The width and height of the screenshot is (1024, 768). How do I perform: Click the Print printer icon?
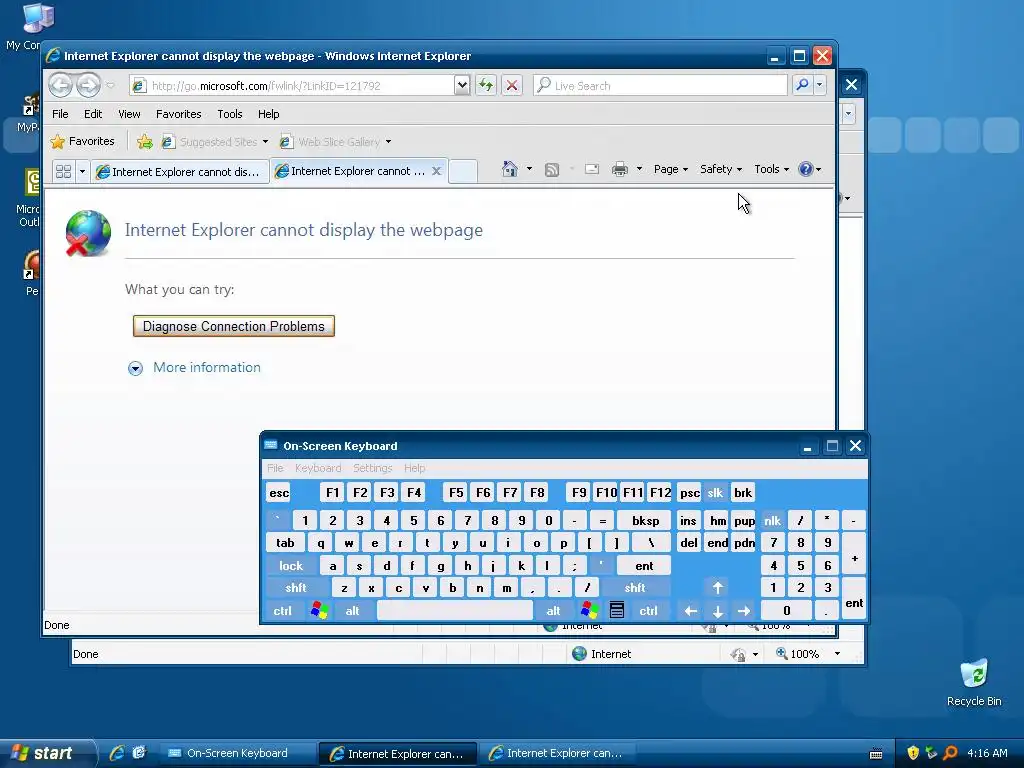coord(620,169)
